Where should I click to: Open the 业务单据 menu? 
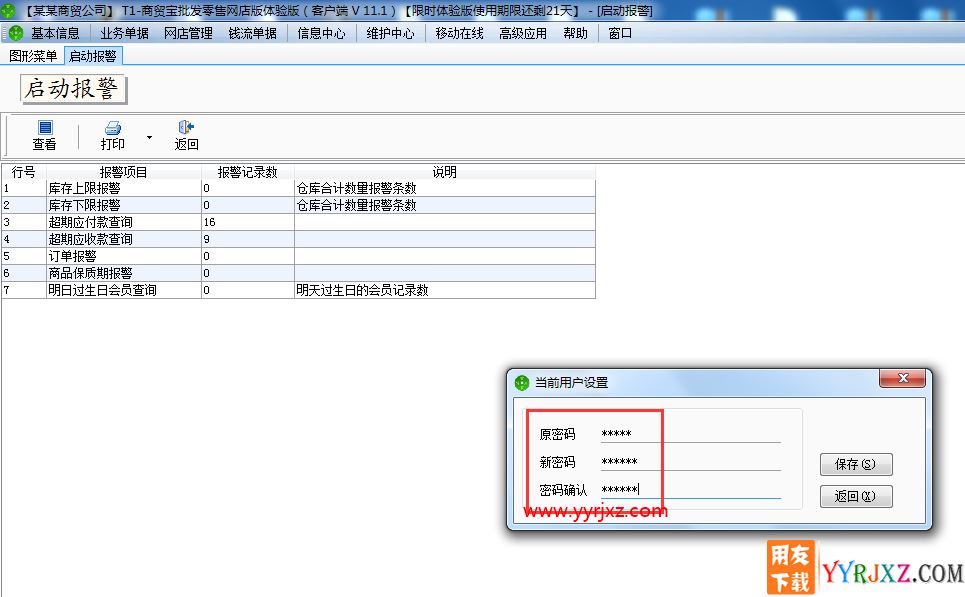tap(125, 33)
